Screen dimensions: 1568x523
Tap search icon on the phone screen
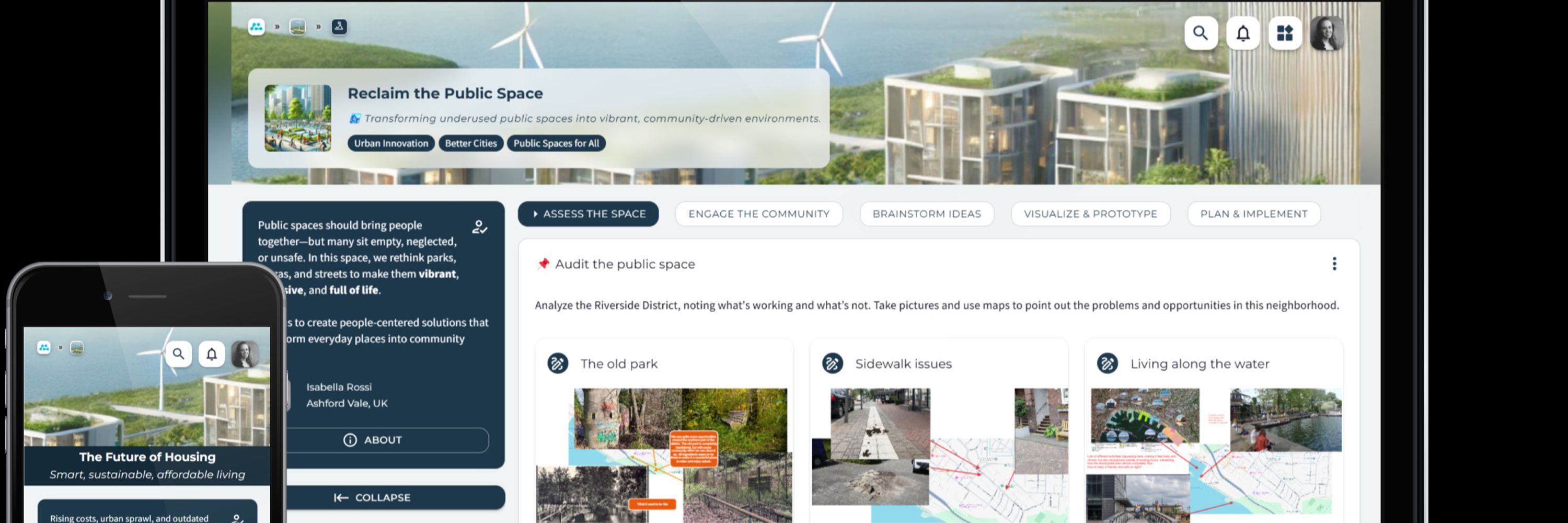(x=178, y=353)
